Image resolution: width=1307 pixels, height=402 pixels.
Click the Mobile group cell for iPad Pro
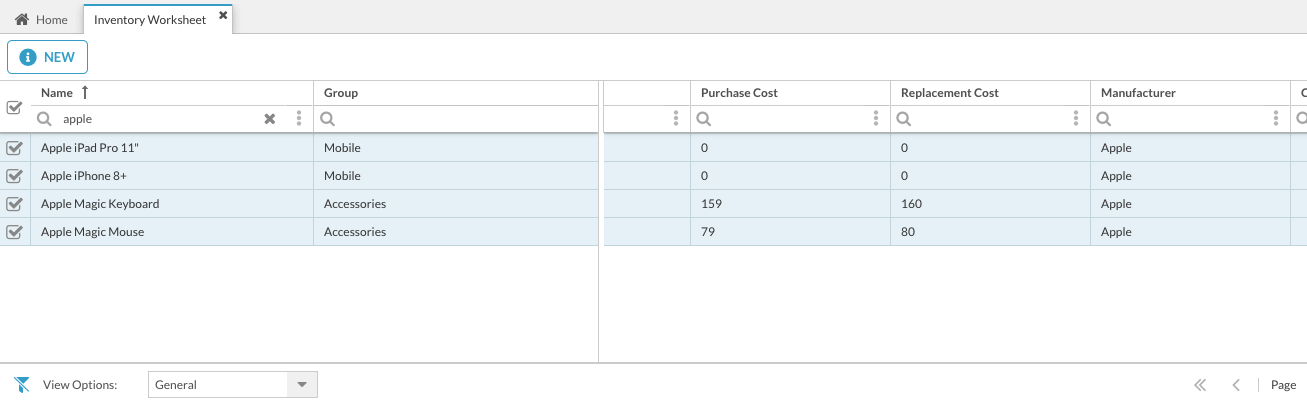coord(456,148)
